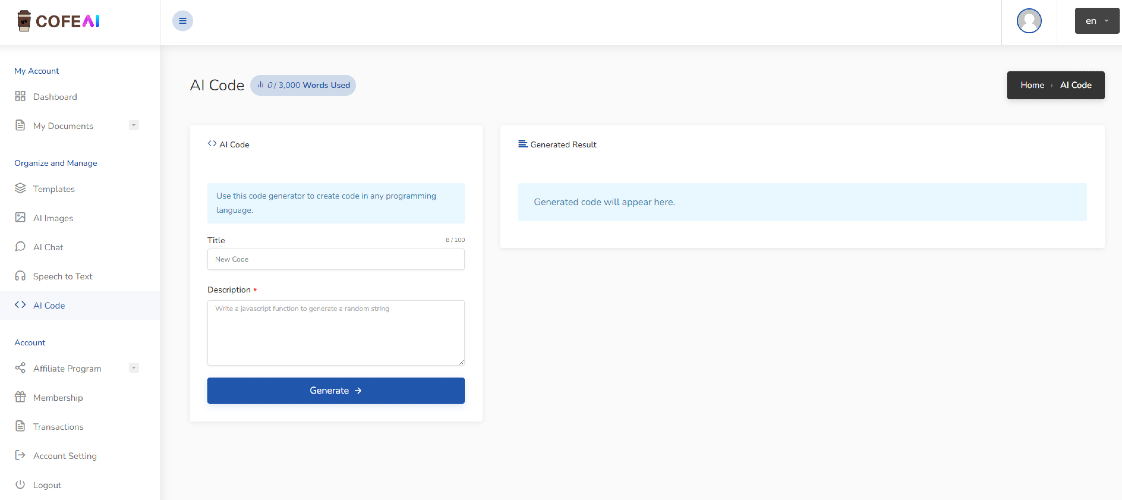Viewport: 1122px width, 500px height.
Task: Click the Title character counter
Action: (455, 240)
